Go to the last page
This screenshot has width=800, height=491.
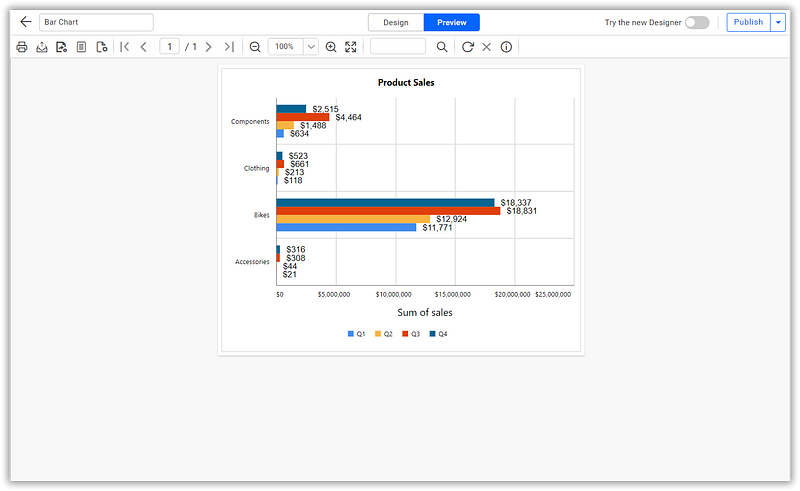pyautogui.click(x=229, y=47)
